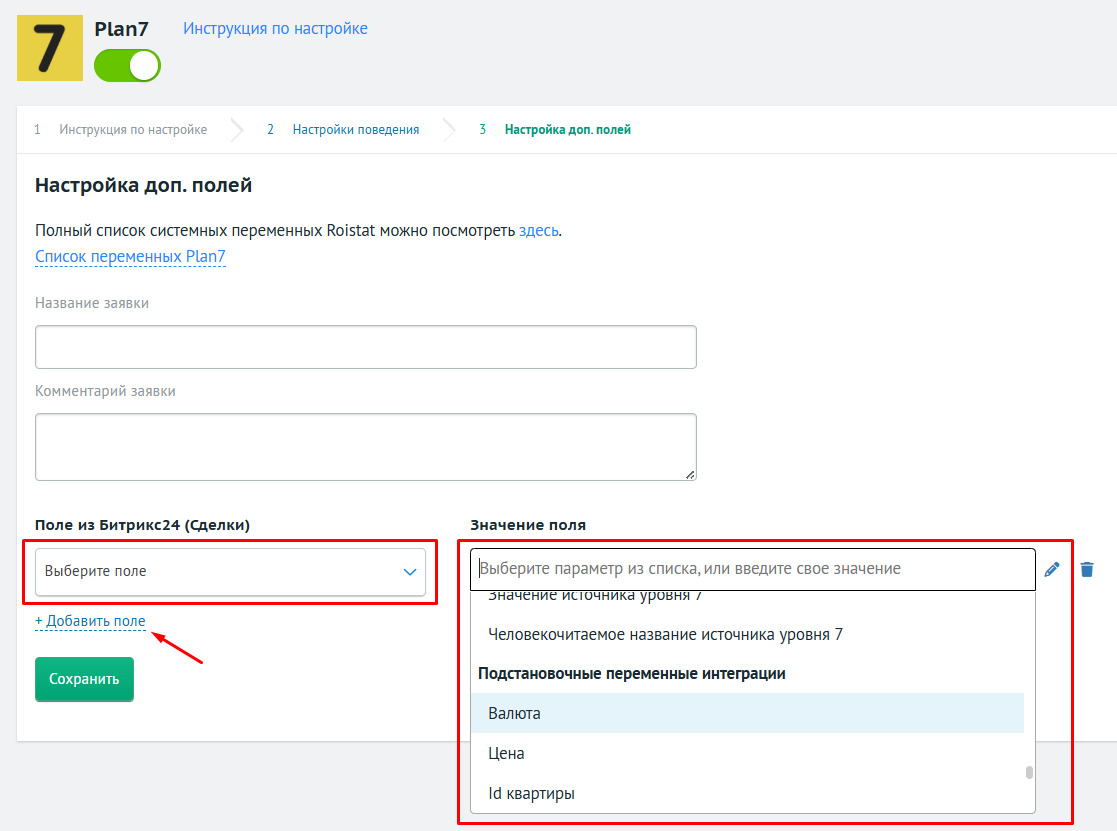This screenshot has height=831, width=1117.
Task: Click the Plan7 yellow logo icon
Action: pyautogui.click(x=50, y=48)
